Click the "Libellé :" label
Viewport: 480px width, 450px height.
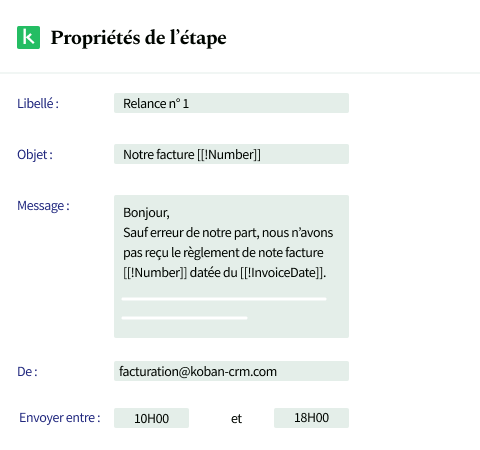(x=38, y=103)
